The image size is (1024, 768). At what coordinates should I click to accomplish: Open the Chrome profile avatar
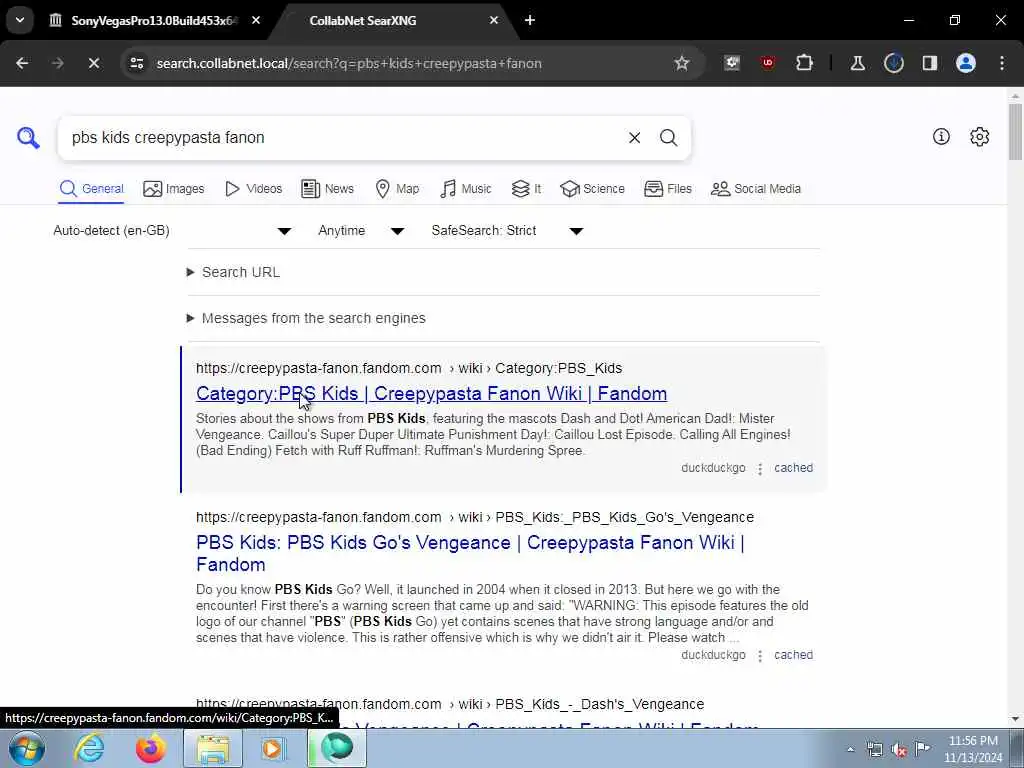[965, 63]
